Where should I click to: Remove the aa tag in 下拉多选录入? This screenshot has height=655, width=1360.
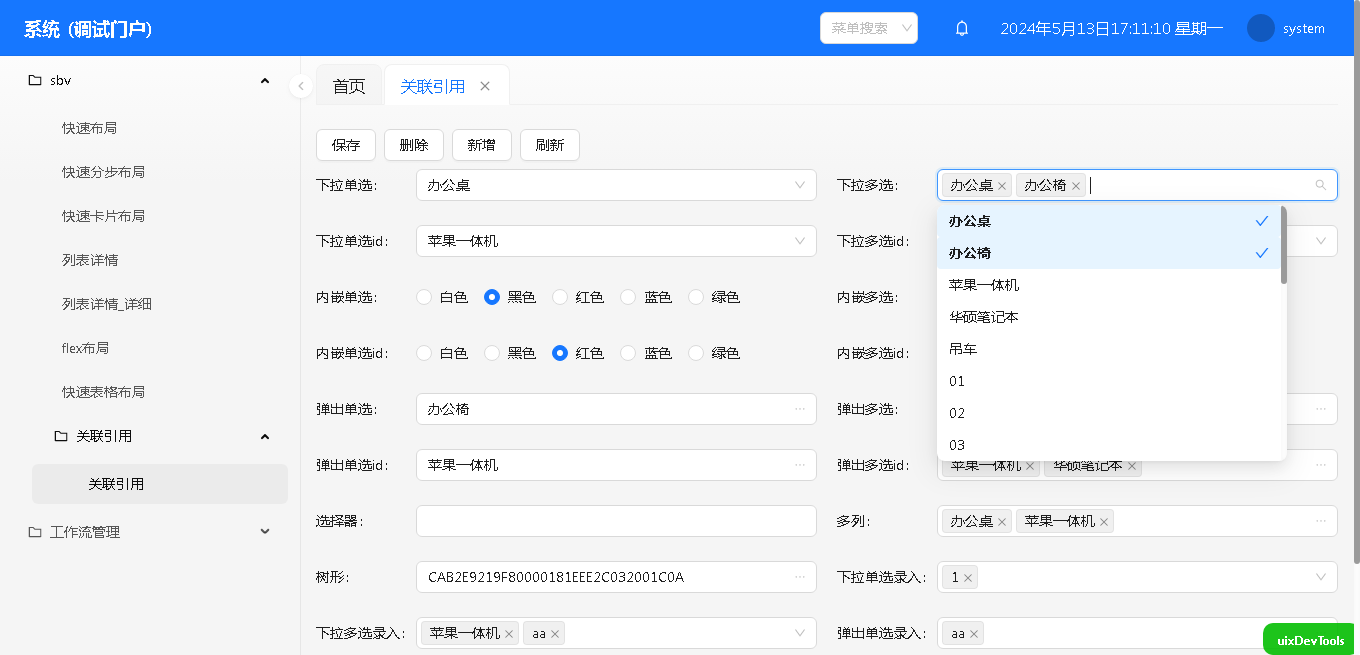(554, 634)
